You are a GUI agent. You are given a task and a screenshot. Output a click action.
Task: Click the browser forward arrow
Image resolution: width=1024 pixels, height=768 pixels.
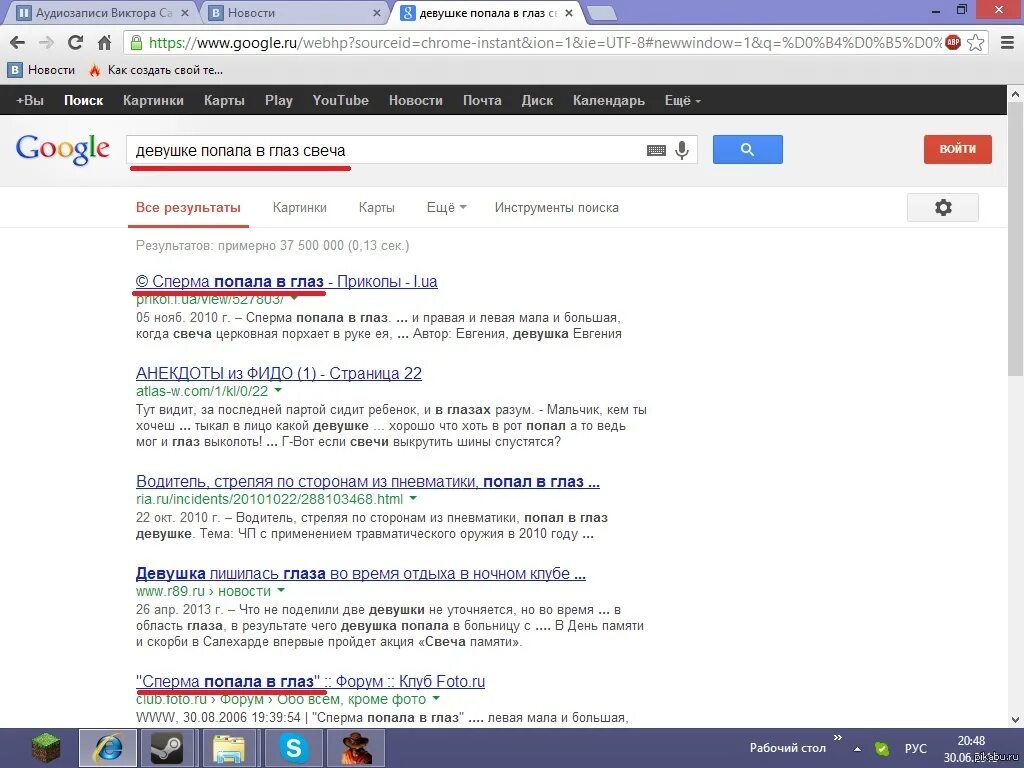pyautogui.click(x=46, y=43)
